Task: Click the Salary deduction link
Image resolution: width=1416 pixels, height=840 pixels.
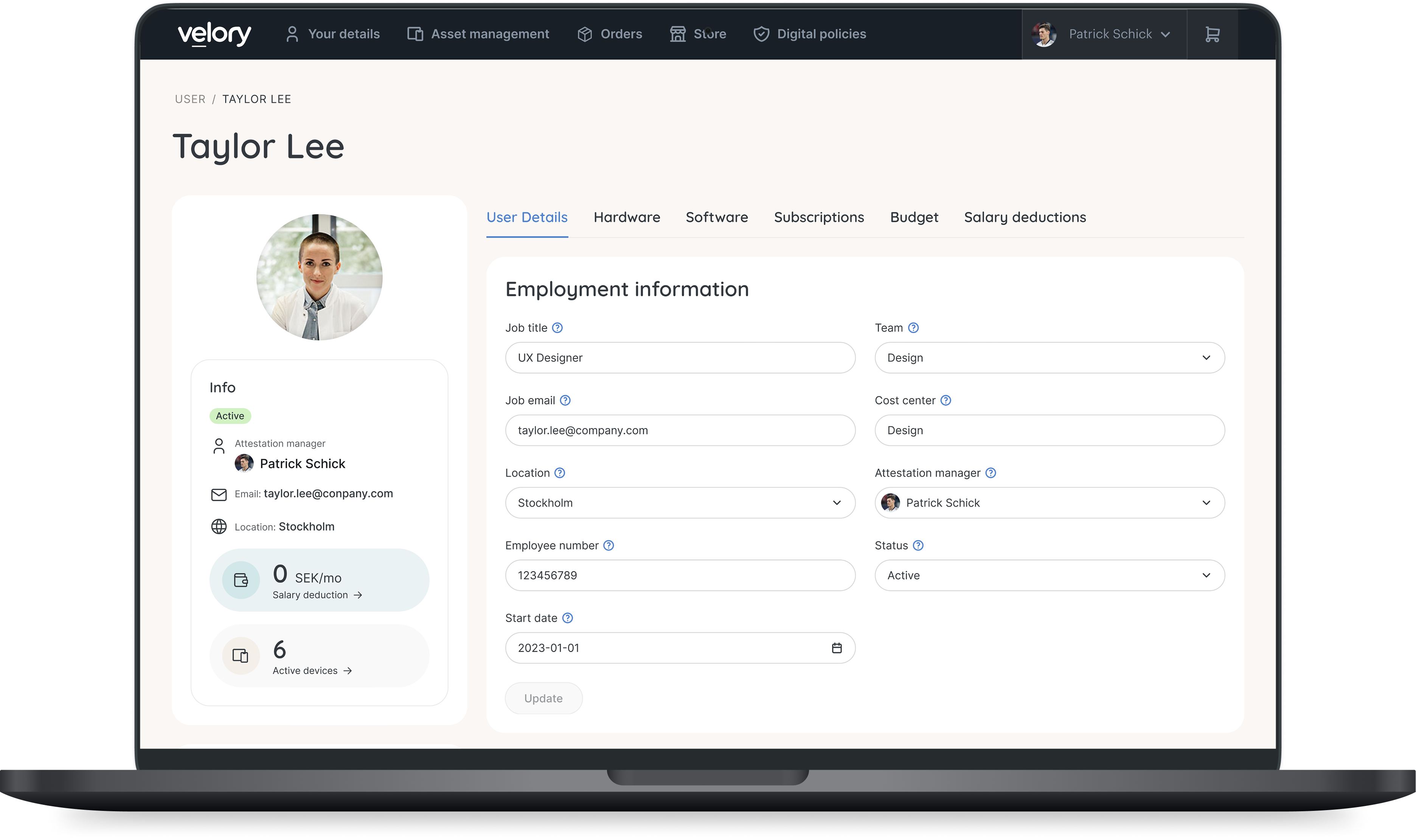Action: click(x=317, y=595)
